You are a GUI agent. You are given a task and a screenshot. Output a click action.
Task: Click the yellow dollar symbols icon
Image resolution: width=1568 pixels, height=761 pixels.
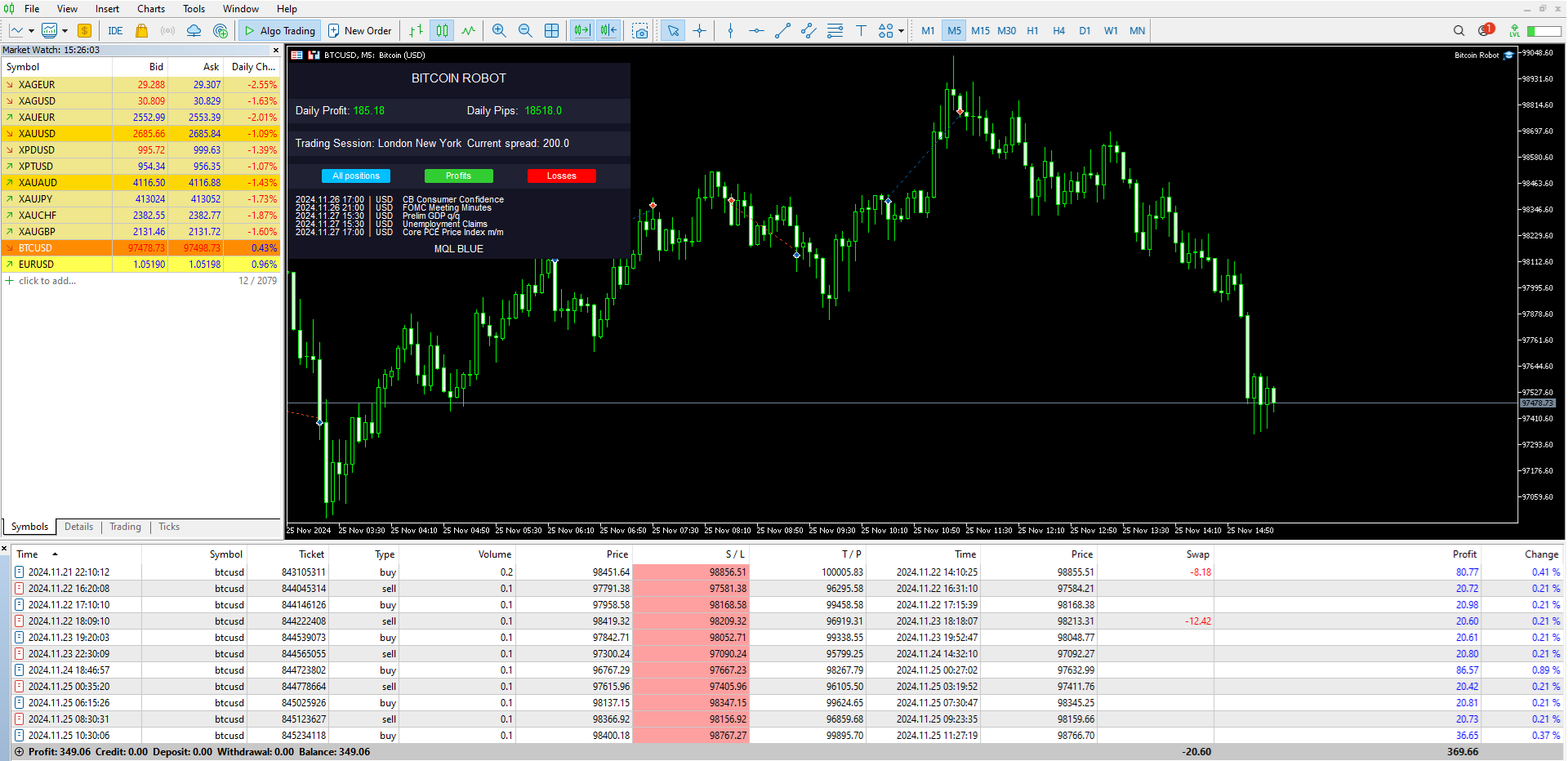pos(84,31)
